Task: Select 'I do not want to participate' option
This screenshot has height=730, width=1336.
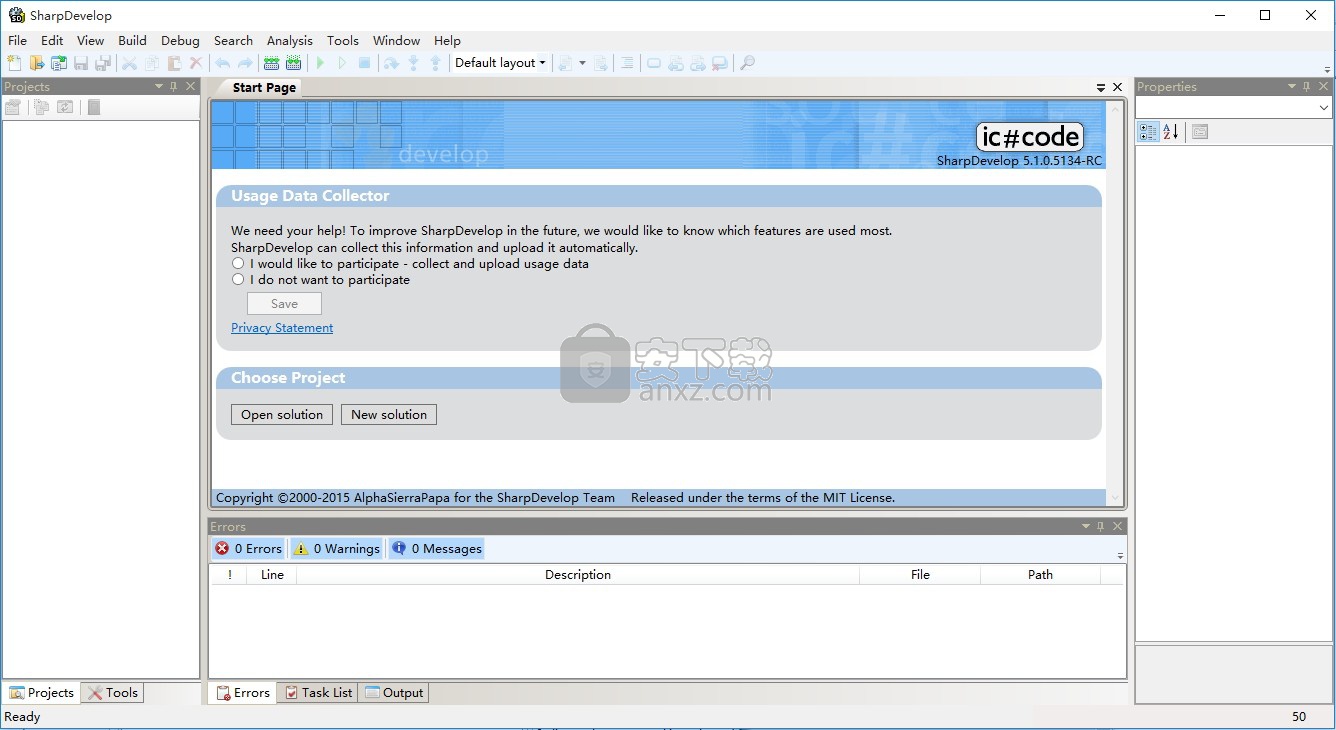Action: click(238, 280)
